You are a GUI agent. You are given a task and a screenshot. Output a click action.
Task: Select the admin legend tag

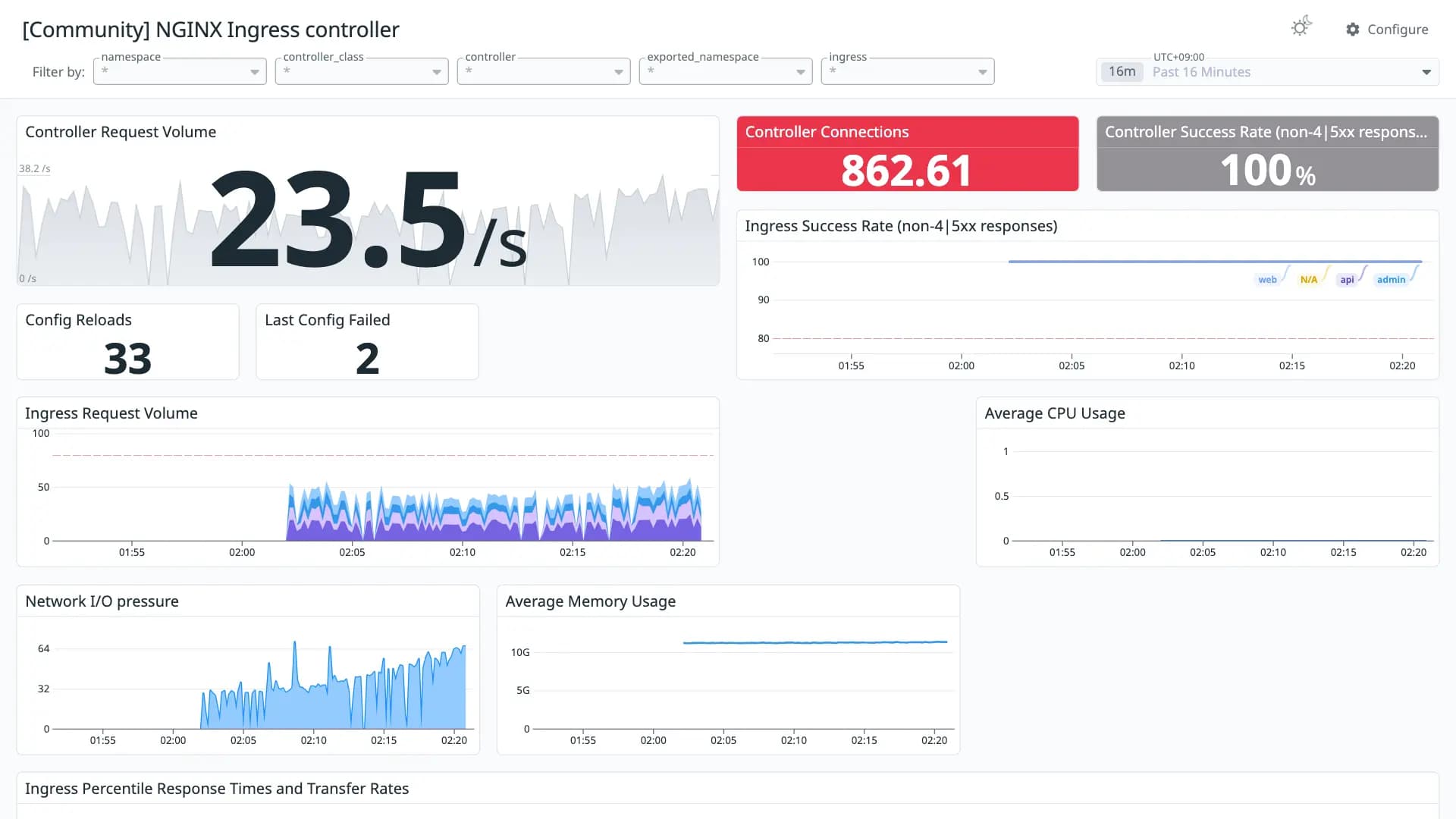tap(1391, 280)
